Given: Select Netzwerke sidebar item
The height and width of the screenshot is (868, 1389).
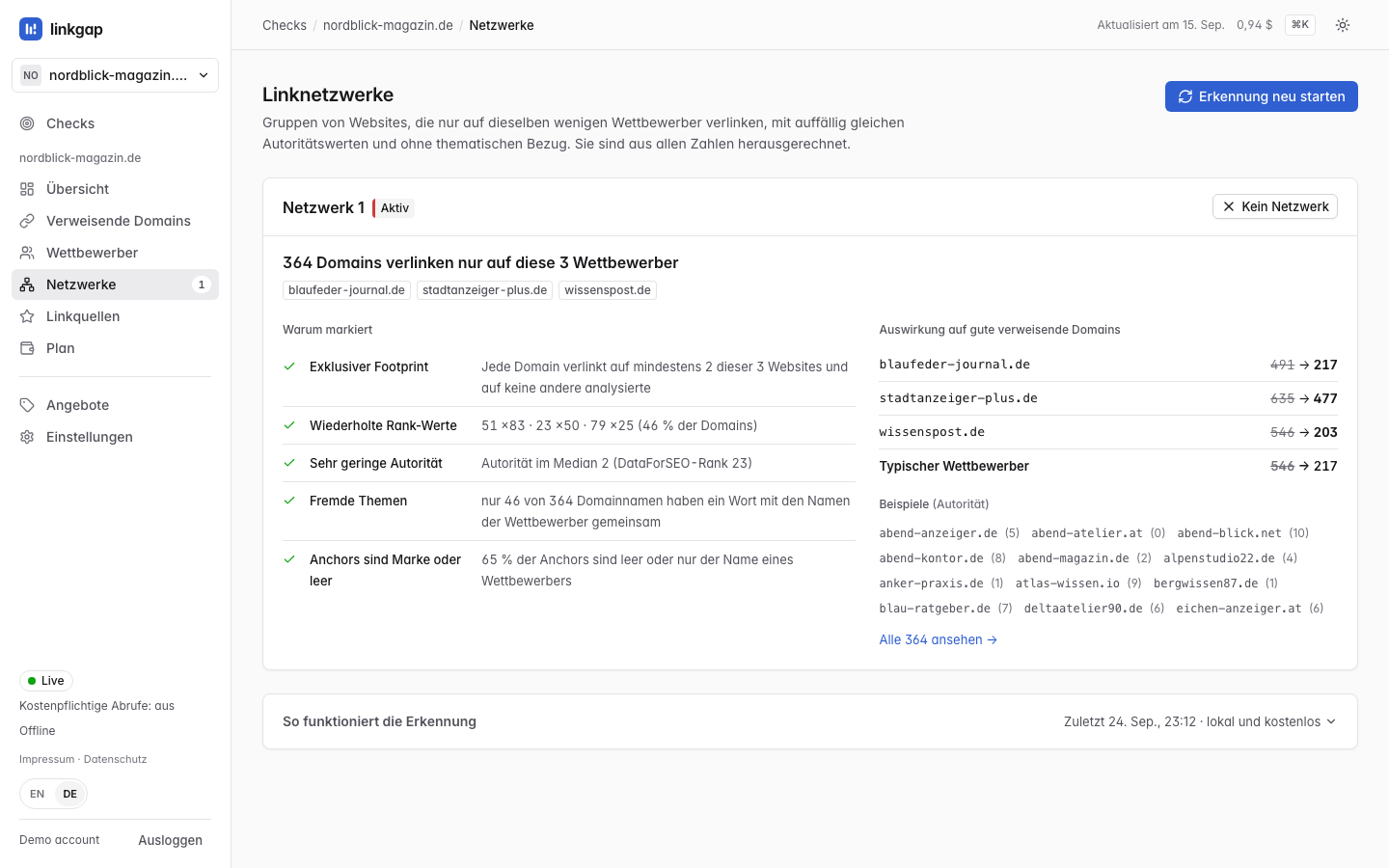Looking at the screenshot, I should (x=115, y=285).
